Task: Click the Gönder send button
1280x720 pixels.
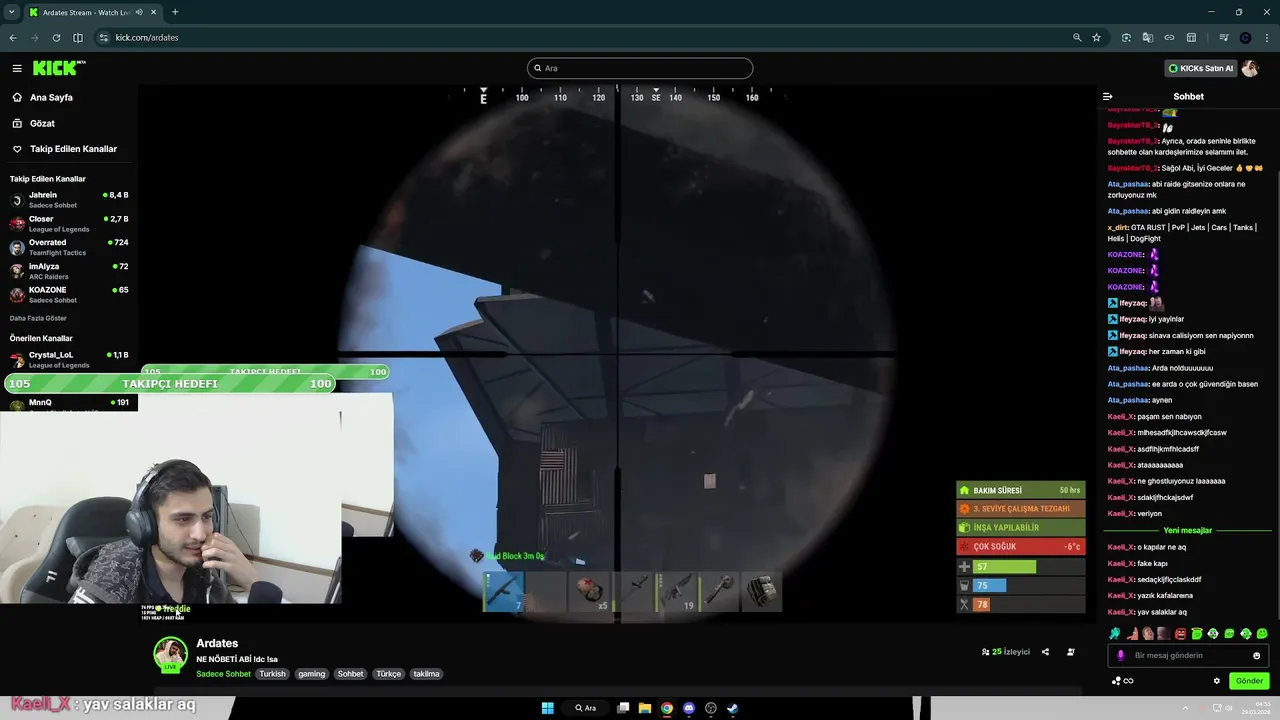Action: (1249, 681)
